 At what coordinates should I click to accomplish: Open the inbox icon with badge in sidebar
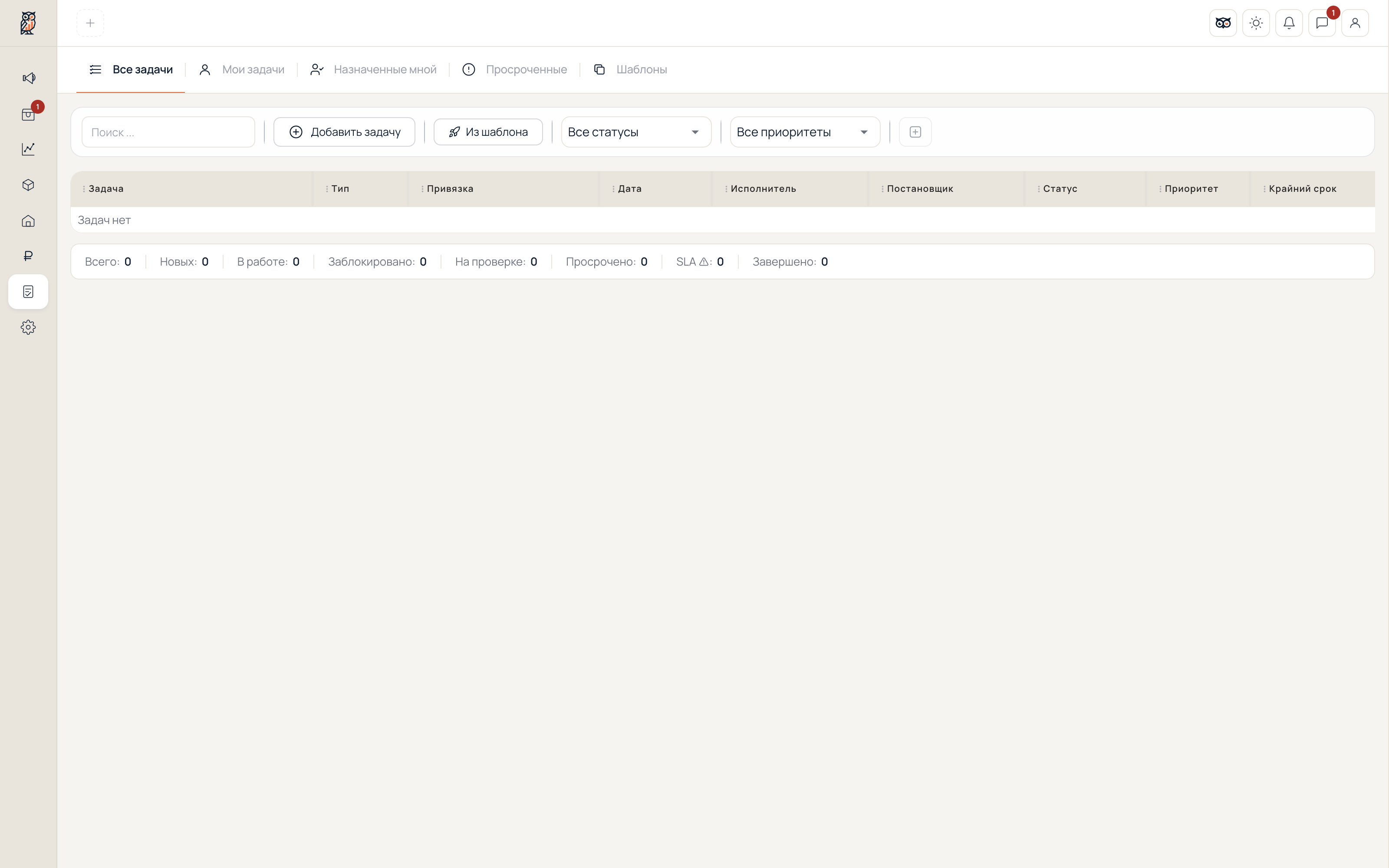pyautogui.click(x=28, y=114)
